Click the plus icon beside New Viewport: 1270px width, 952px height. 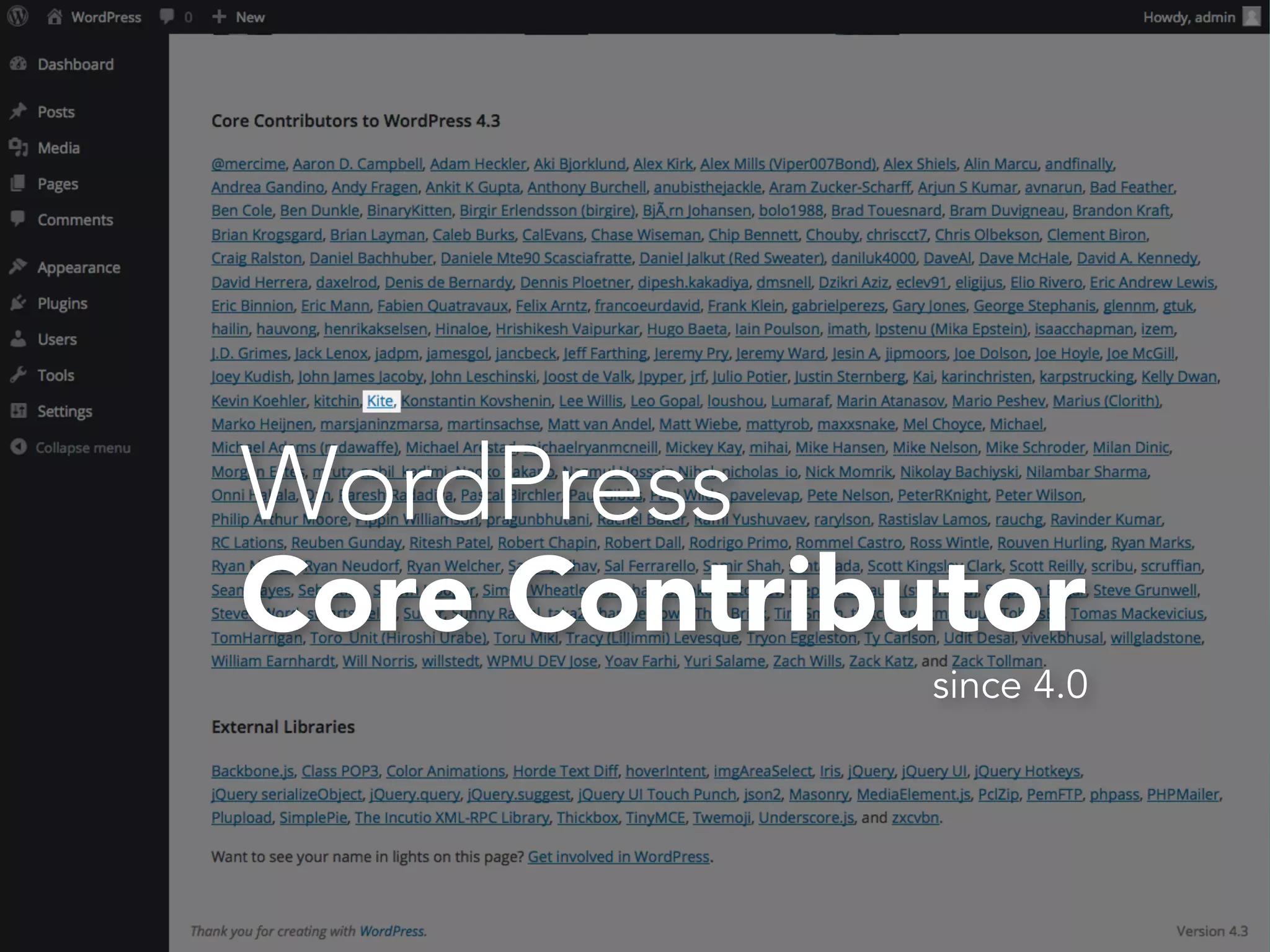pyautogui.click(x=219, y=17)
